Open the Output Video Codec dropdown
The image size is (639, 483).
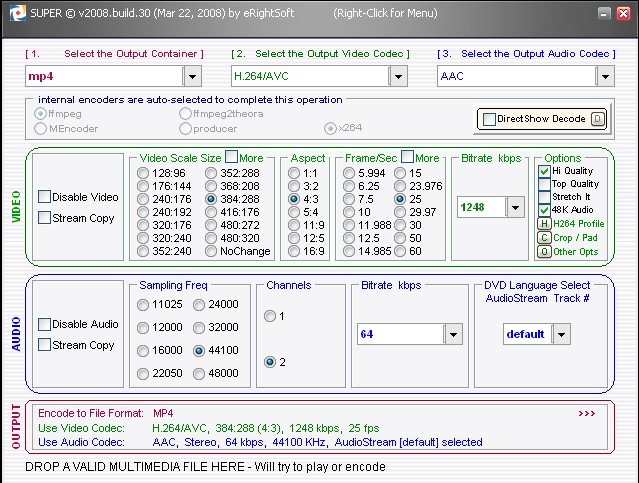coord(398,77)
